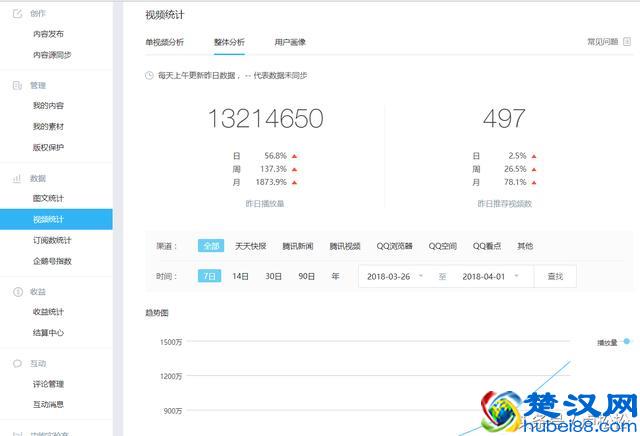This screenshot has height=436, width=640.
Task: Select the 14日 time range
Action: tap(240, 276)
